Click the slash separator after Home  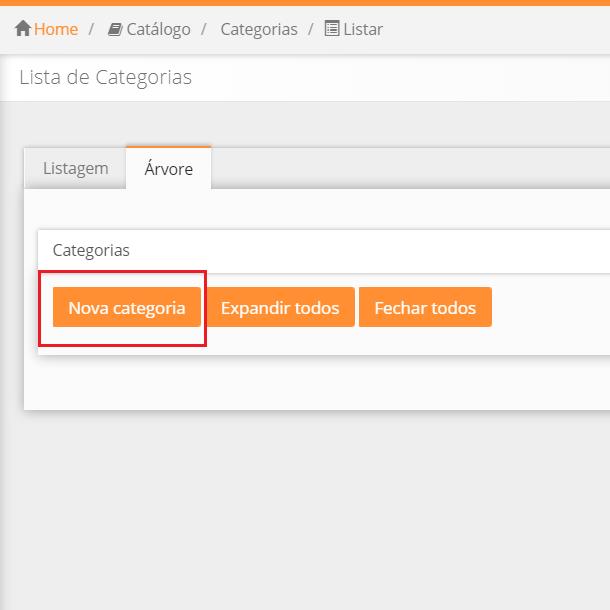coord(91,29)
